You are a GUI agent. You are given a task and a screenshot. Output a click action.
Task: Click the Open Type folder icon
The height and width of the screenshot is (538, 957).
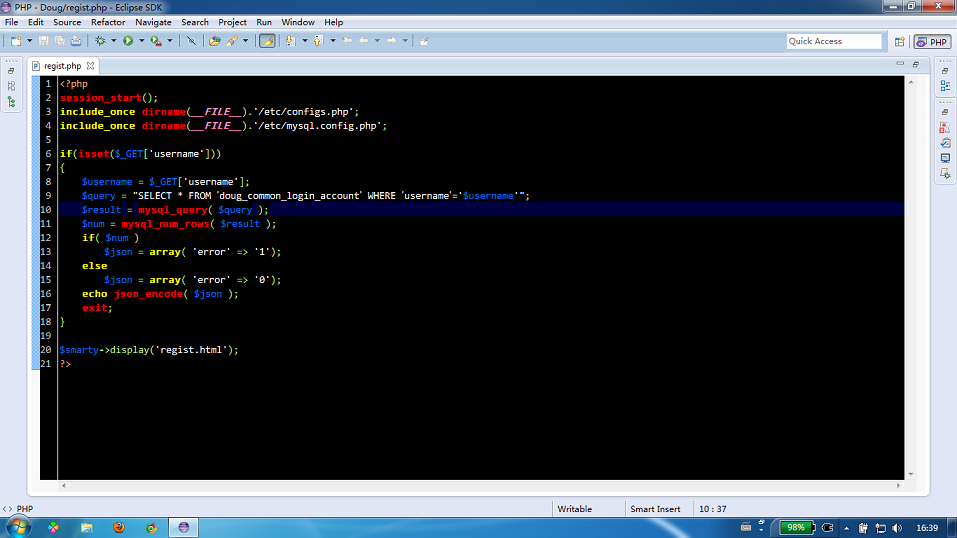coord(215,41)
